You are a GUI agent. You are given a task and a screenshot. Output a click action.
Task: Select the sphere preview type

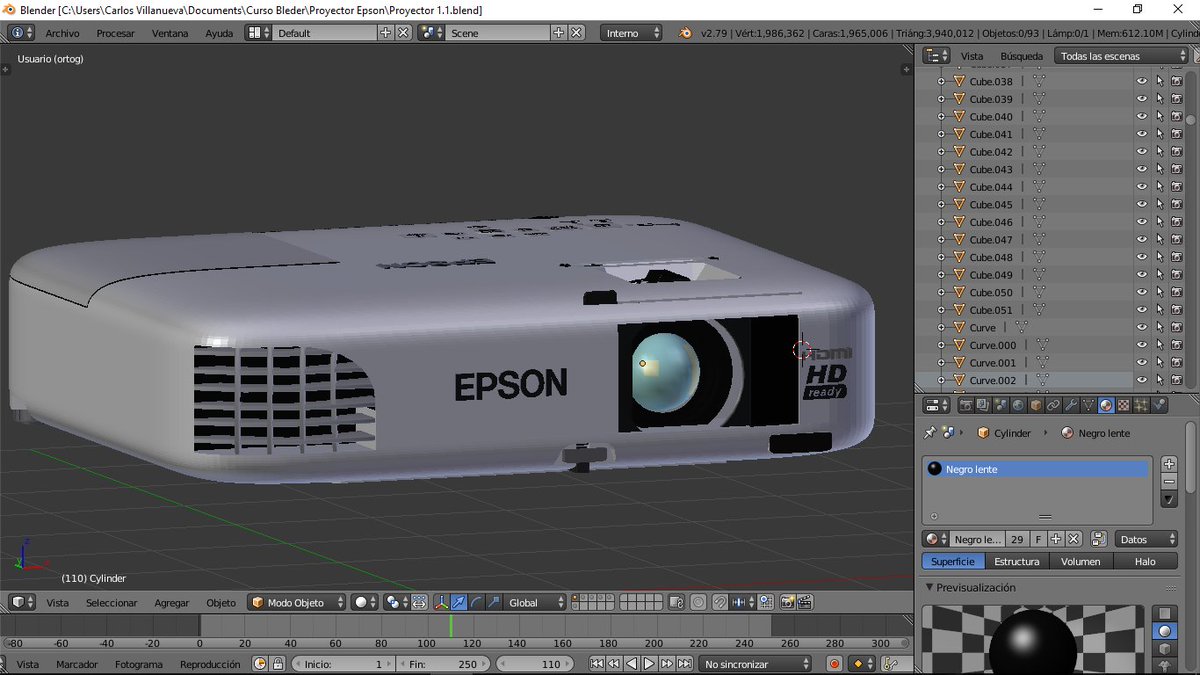[1164, 632]
